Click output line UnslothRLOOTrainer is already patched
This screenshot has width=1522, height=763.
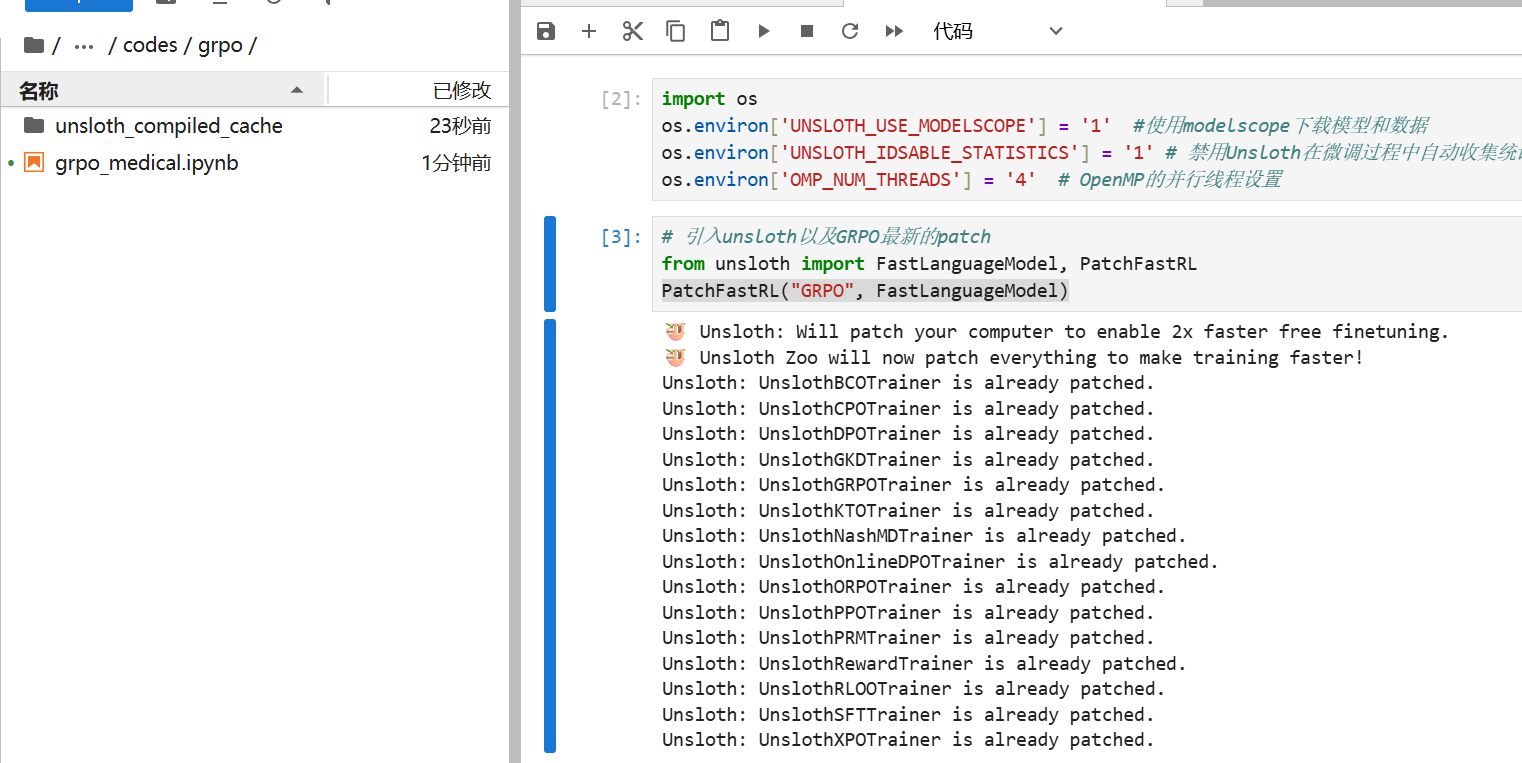[x=914, y=689]
